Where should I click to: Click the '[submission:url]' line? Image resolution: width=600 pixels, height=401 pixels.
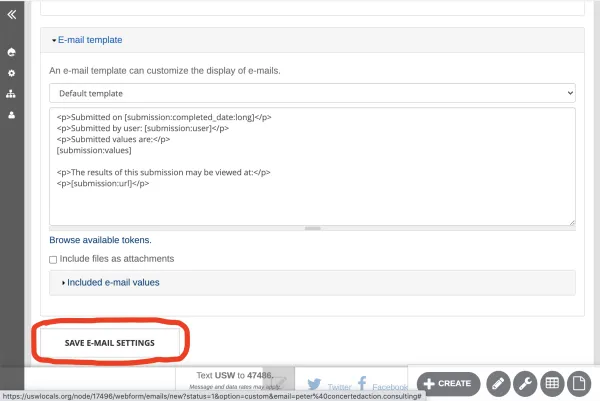pos(103,183)
